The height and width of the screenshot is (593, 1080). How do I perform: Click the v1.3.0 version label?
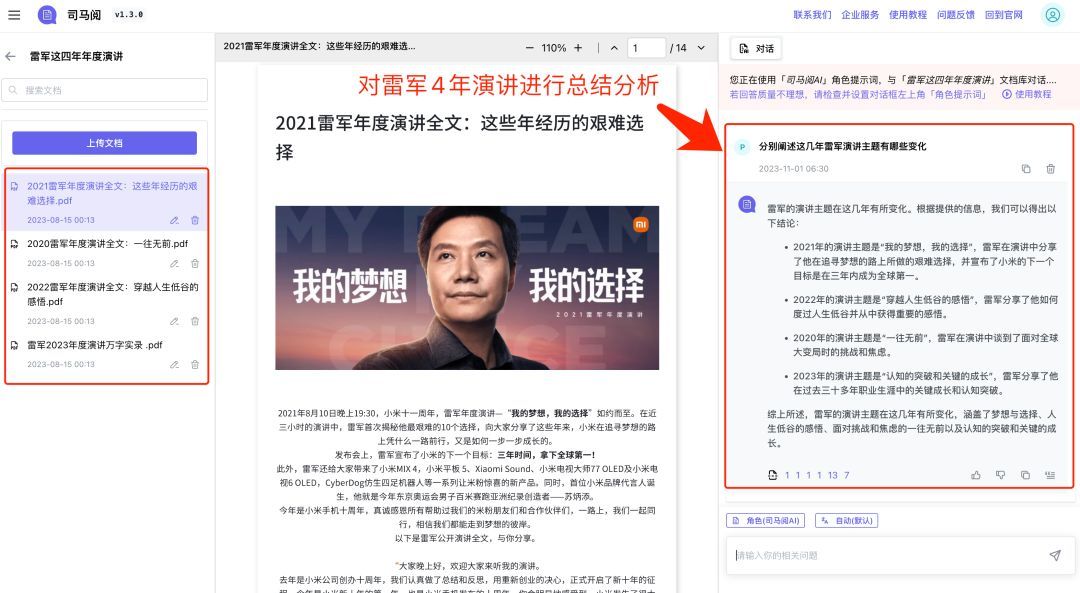129,14
